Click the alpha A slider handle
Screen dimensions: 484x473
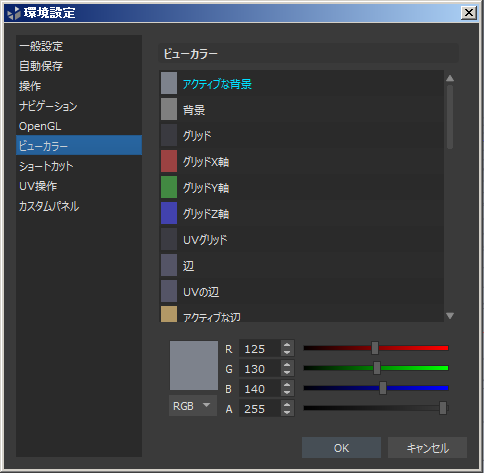pyautogui.click(x=443, y=408)
